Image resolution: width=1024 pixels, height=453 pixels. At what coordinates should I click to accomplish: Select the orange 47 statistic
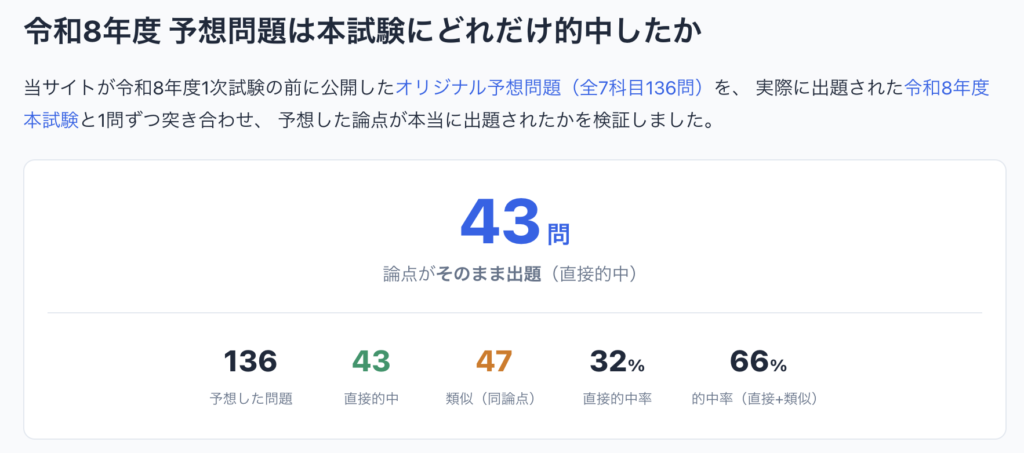pyautogui.click(x=494, y=362)
